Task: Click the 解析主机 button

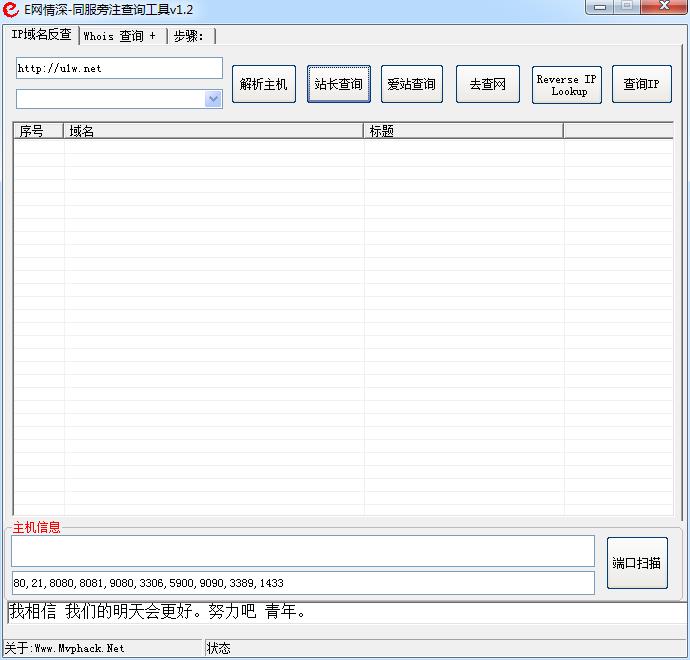Action: pos(264,84)
